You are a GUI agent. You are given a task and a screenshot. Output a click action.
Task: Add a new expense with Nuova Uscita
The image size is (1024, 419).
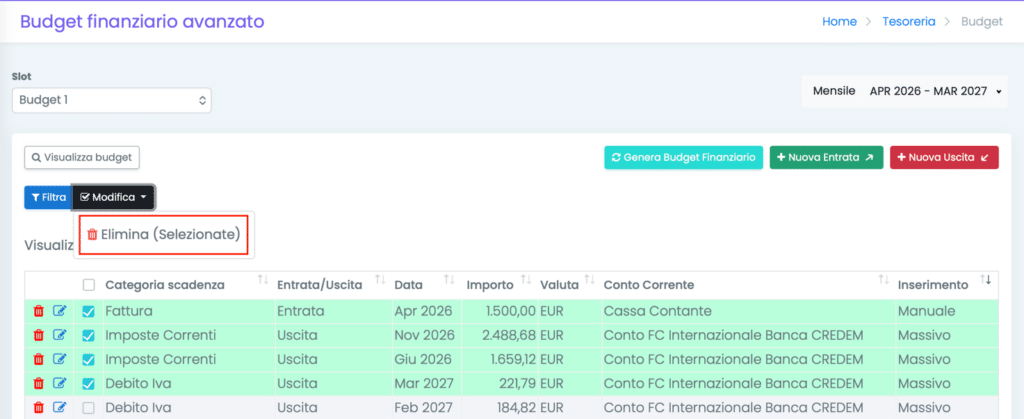pos(943,158)
